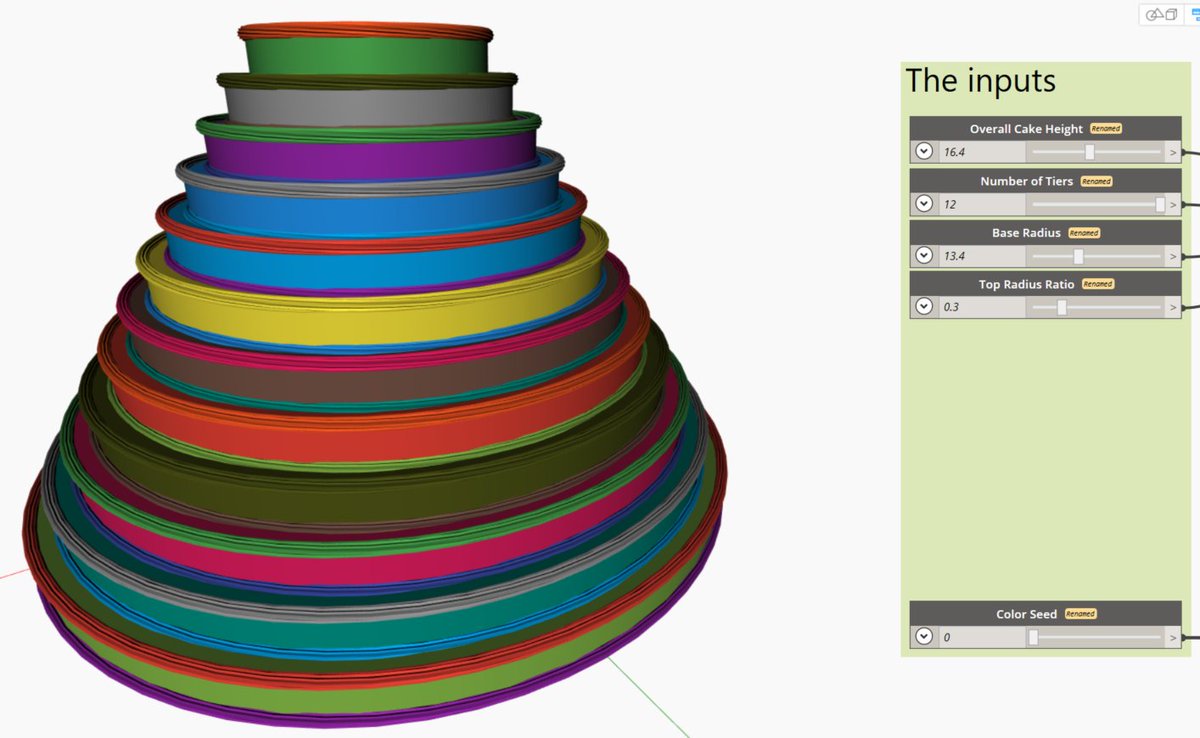
Task: Select the Color Seed node title
Action: (1026, 614)
